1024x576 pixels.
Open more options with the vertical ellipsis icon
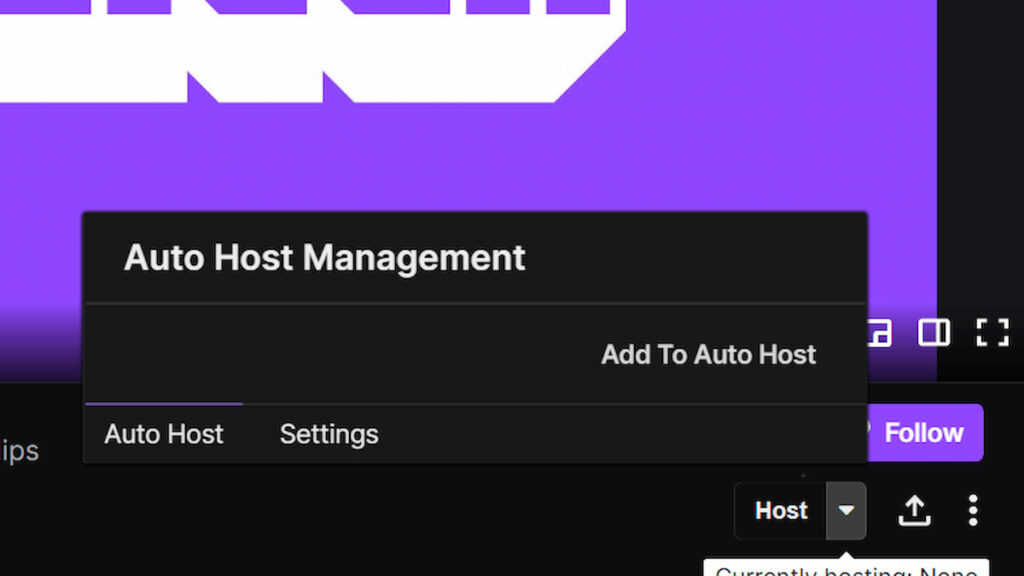click(973, 510)
